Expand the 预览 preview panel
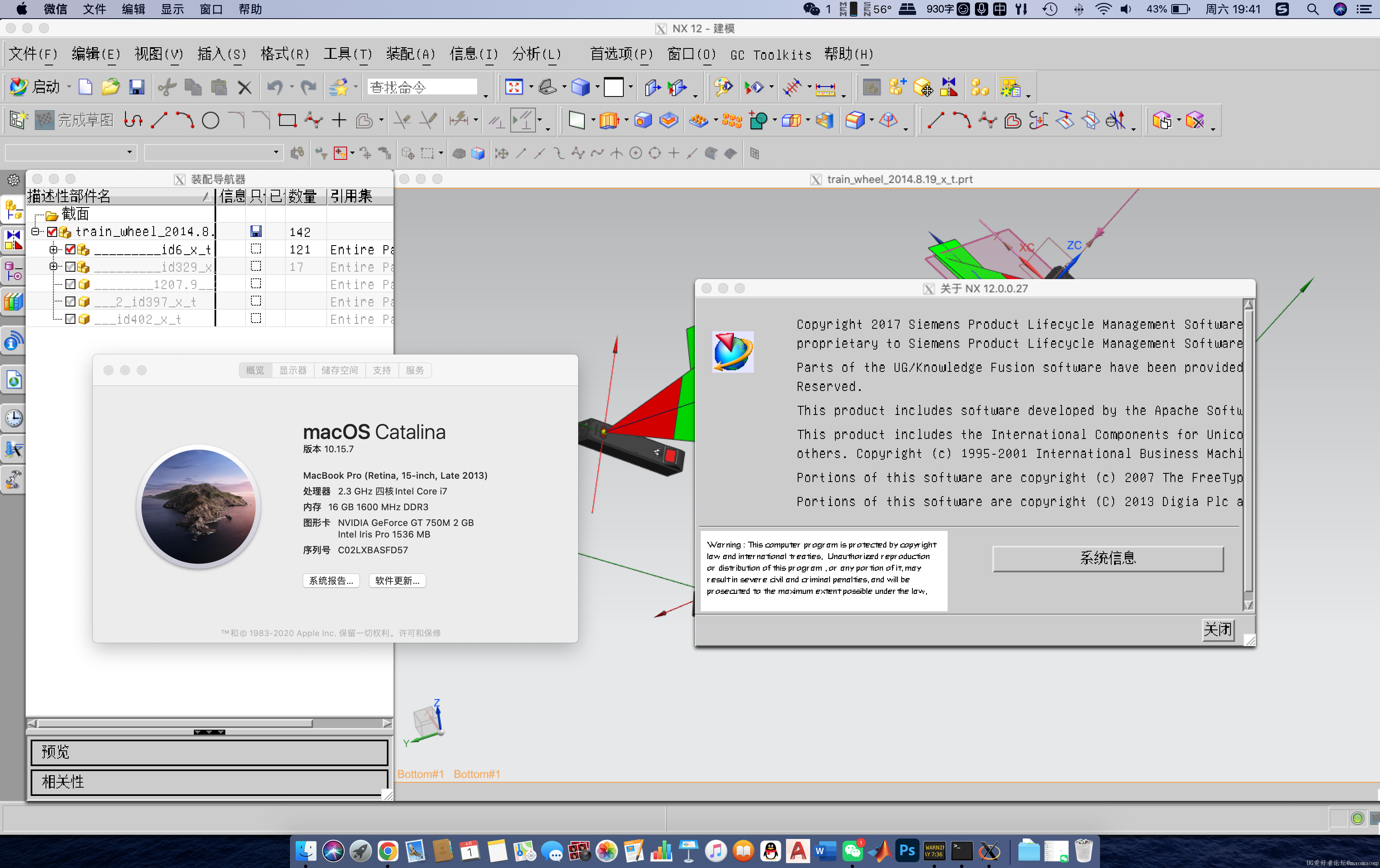 click(x=209, y=752)
